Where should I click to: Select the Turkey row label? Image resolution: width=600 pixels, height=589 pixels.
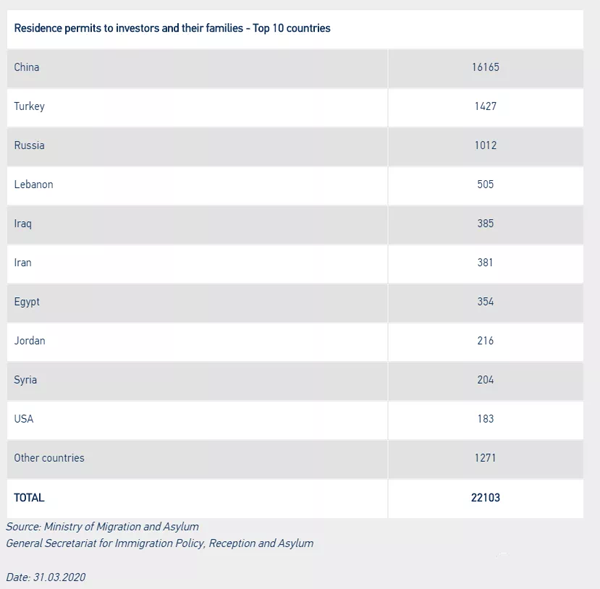tap(29, 106)
